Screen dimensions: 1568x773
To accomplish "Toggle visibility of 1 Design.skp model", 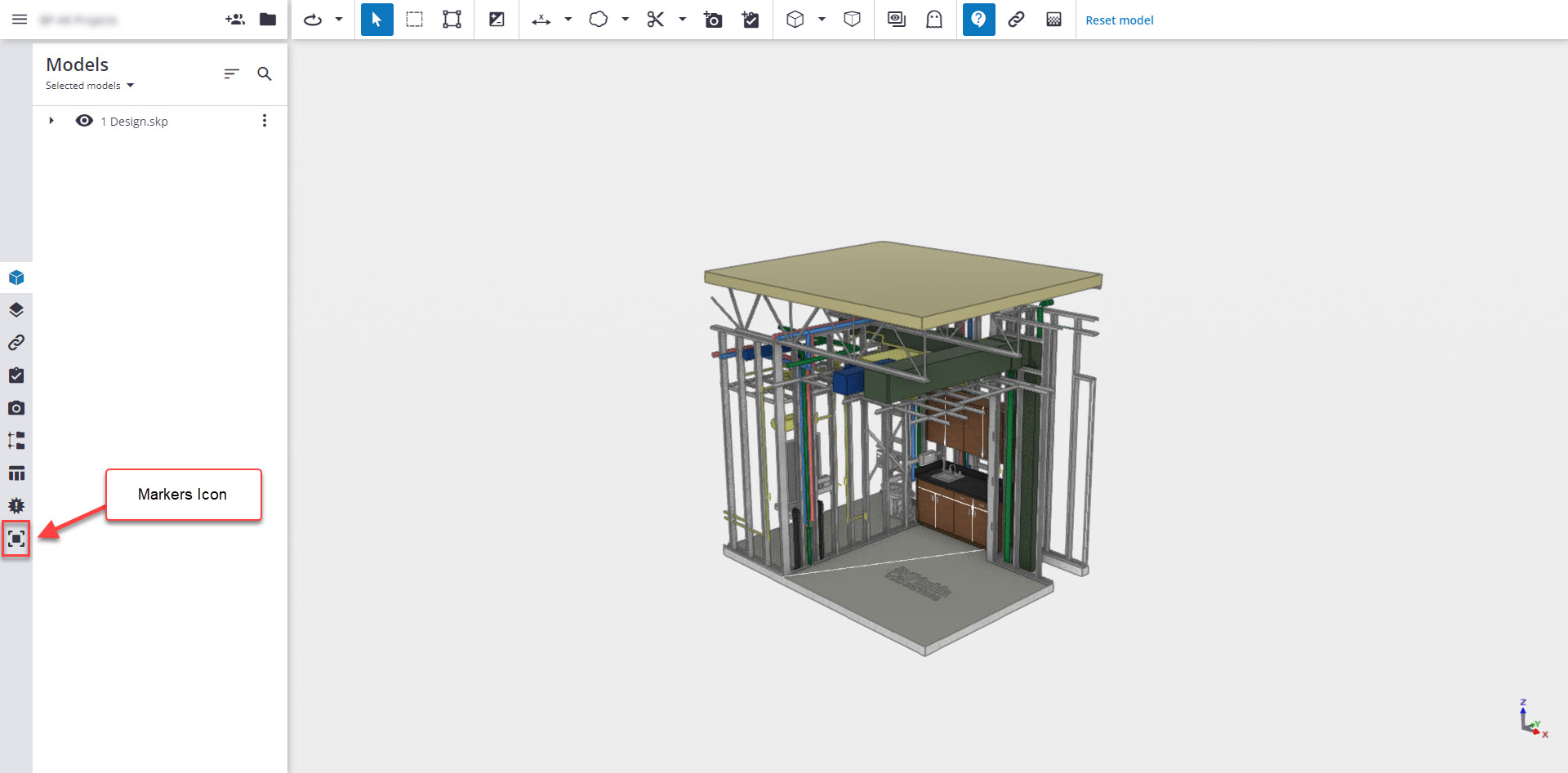I will [84, 121].
